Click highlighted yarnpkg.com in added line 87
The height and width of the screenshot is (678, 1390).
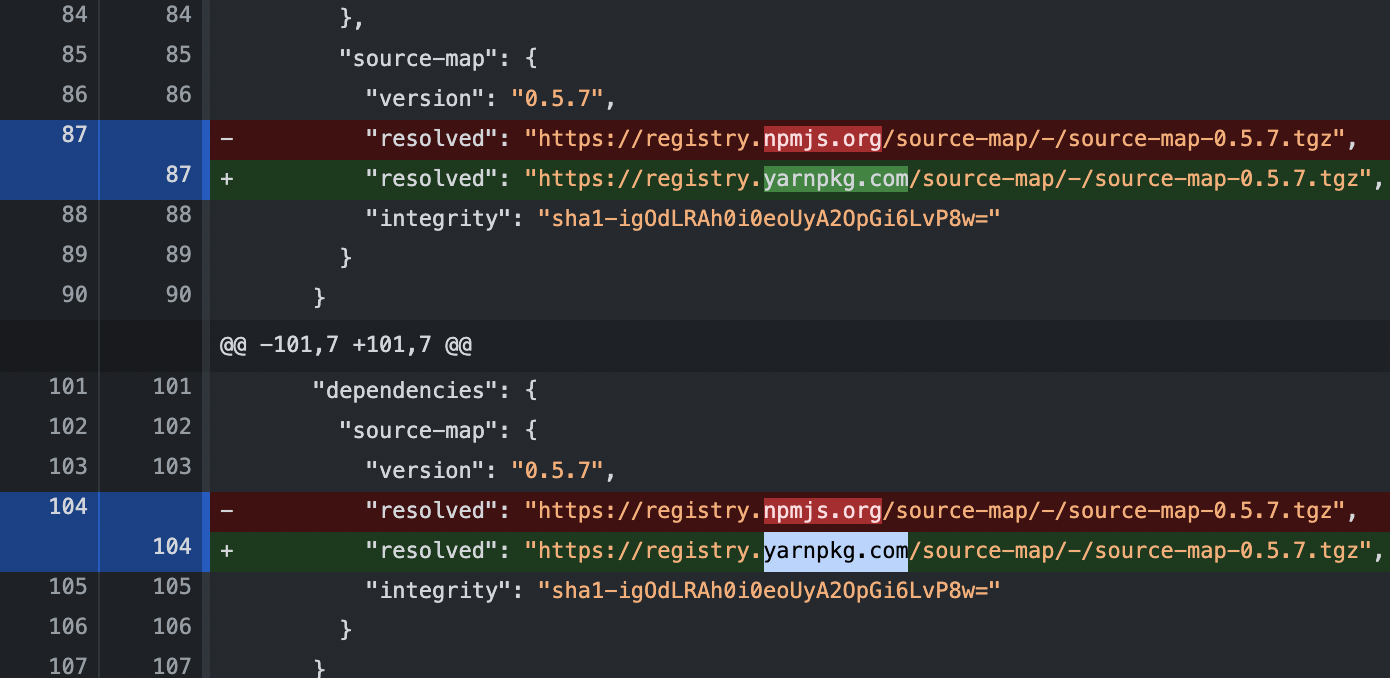tap(836, 179)
